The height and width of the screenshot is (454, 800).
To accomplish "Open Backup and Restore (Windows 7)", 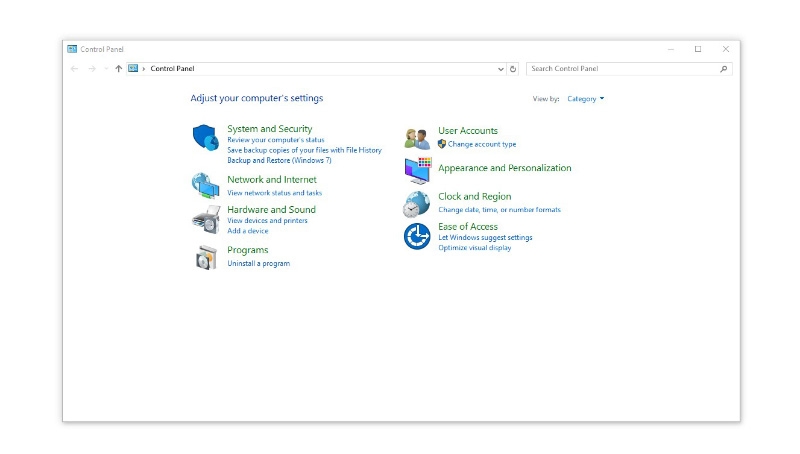I will 279,160.
